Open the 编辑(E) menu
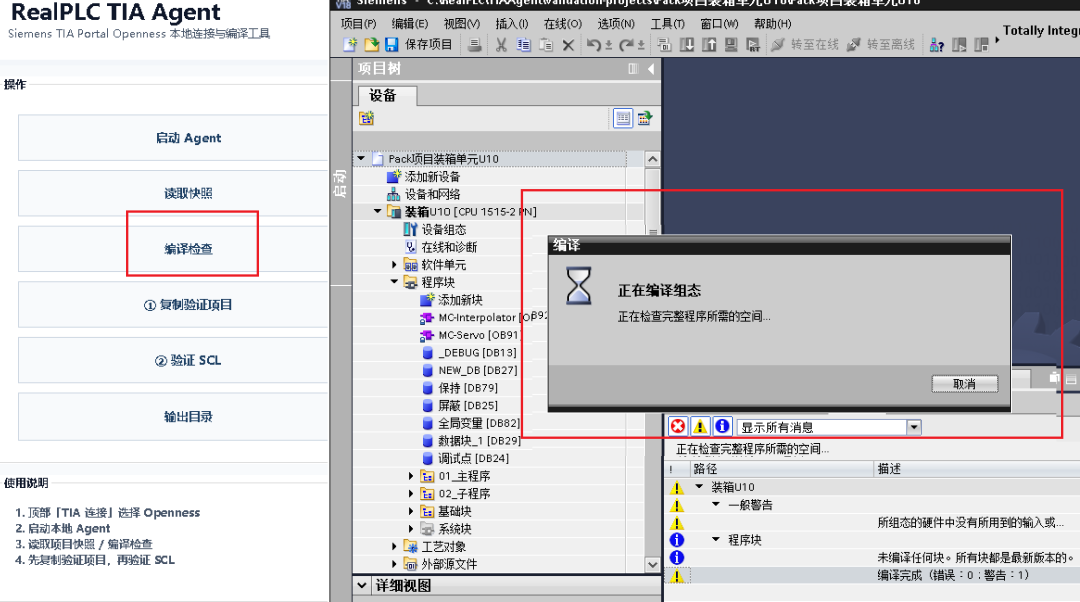1080x602 pixels. pyautogui.click(x=410, y=23)
